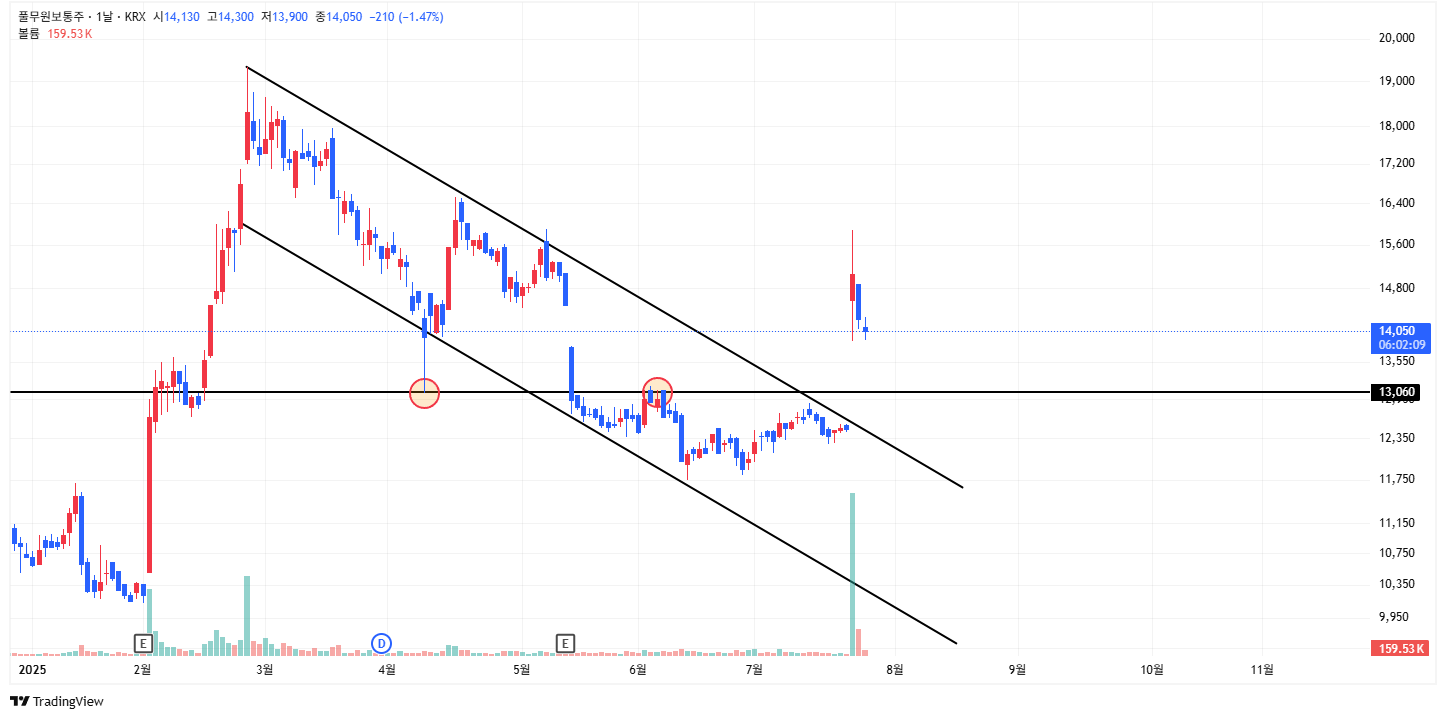Click the 18,000 price axis label
The height and width of the screenshot is (719, 1446).
[1397, 125]
